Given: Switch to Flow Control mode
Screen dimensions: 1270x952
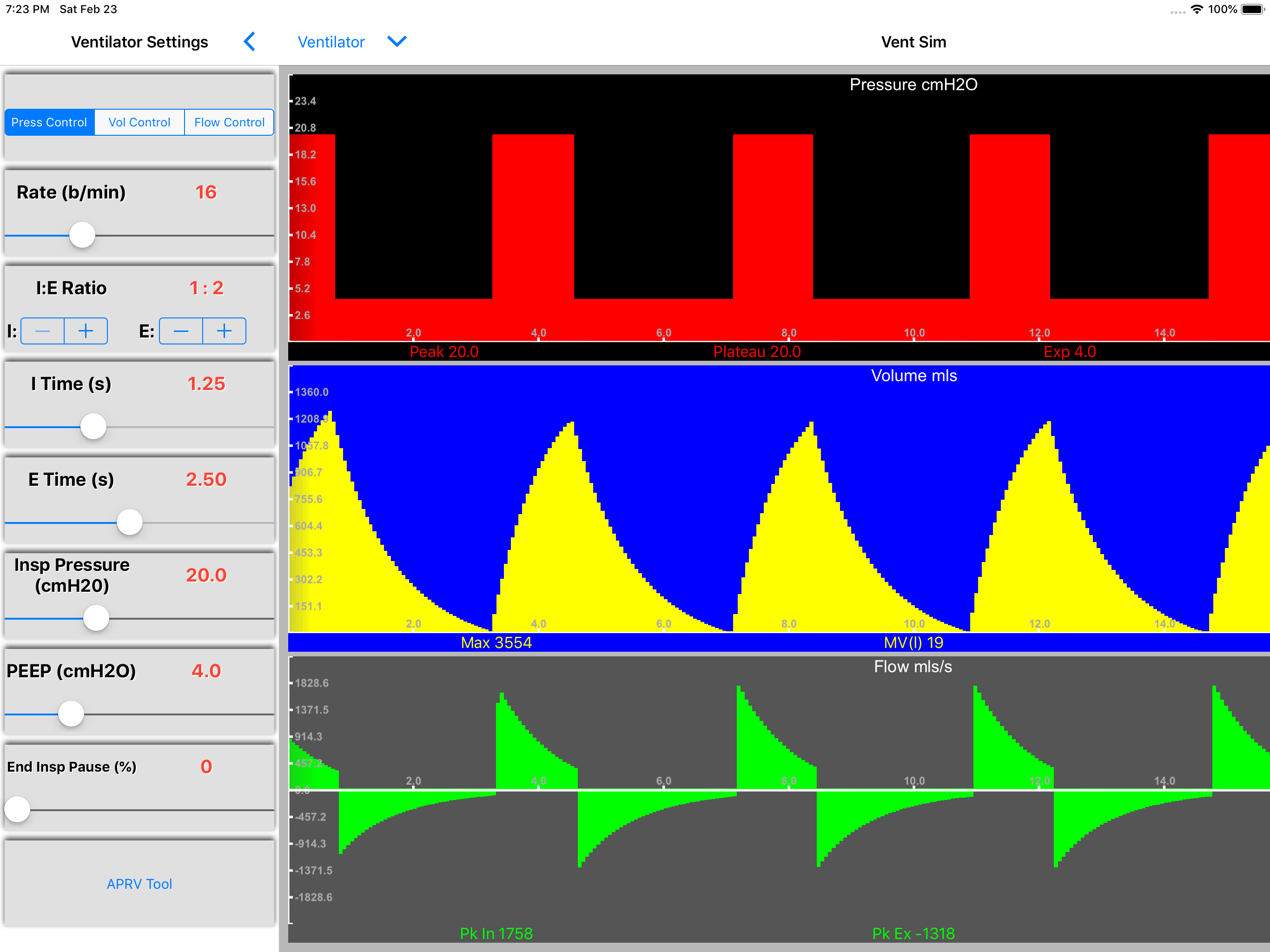Looking at the screenshot, I should (229, 122).
